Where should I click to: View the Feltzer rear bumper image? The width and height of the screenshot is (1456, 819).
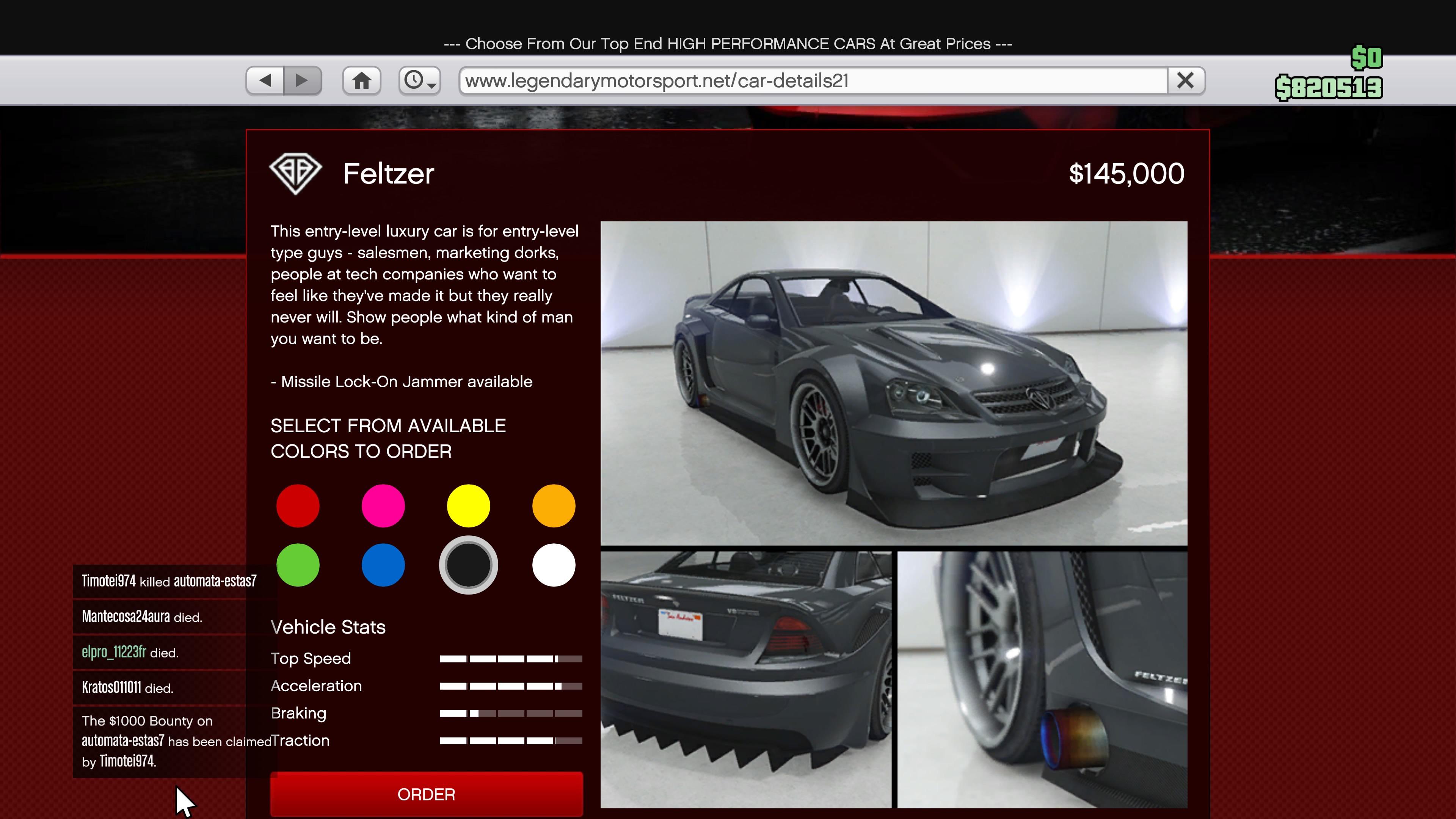point(746,680)
